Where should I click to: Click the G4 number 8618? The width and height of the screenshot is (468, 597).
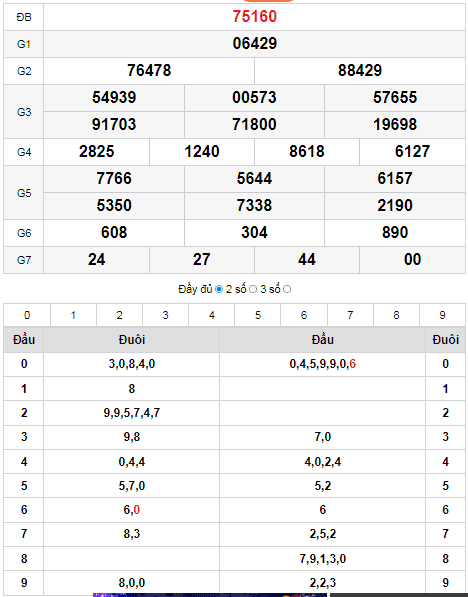307,152
